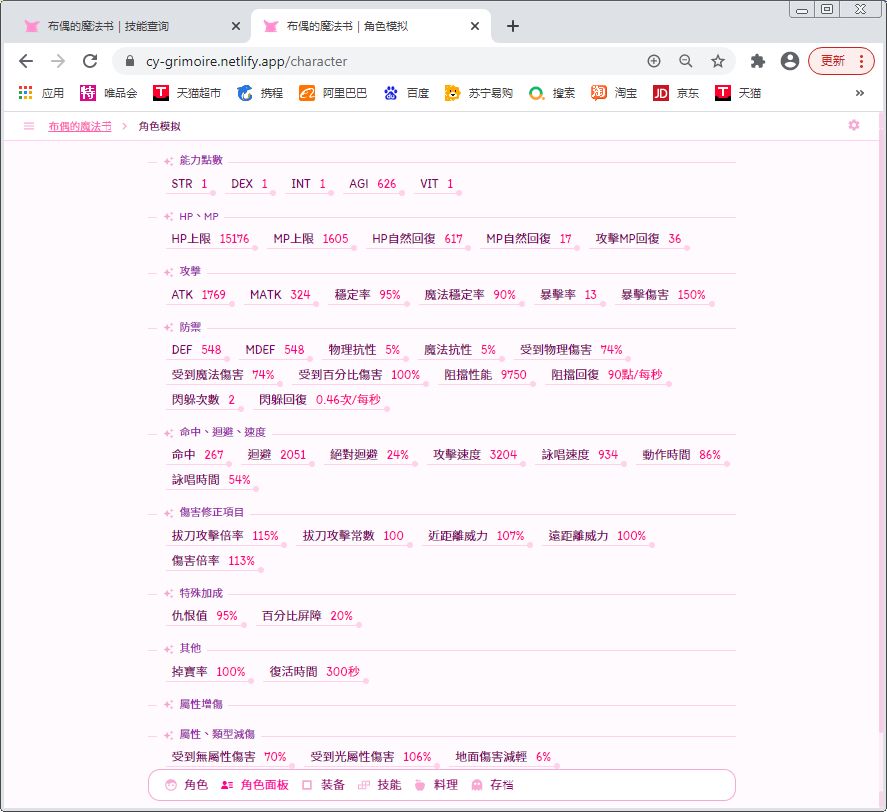This screenshot has height=812, width=887.
Task: Click the 更新 update button
Action: pos(832,61)
